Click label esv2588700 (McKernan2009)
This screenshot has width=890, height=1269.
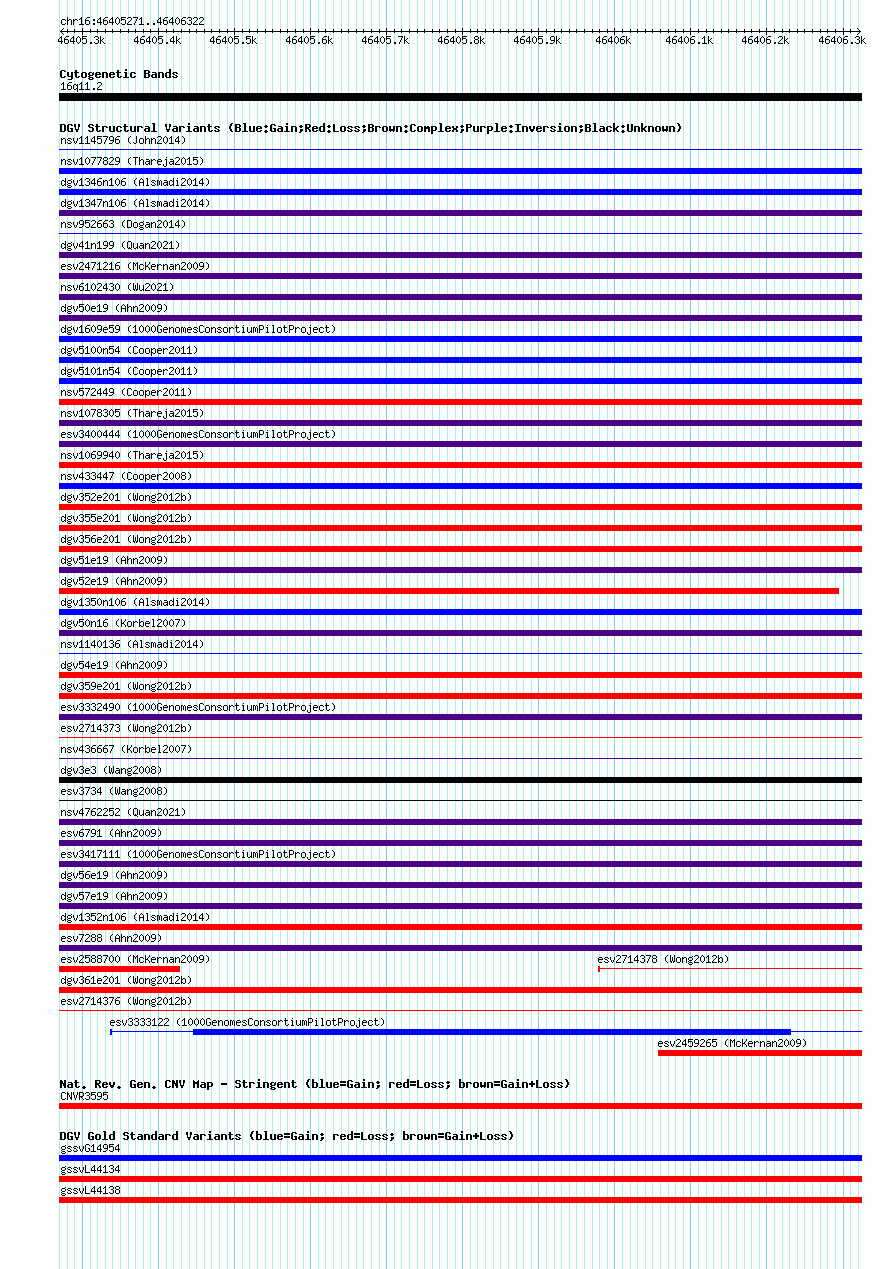pyautogui.click(x=135, y=959)
